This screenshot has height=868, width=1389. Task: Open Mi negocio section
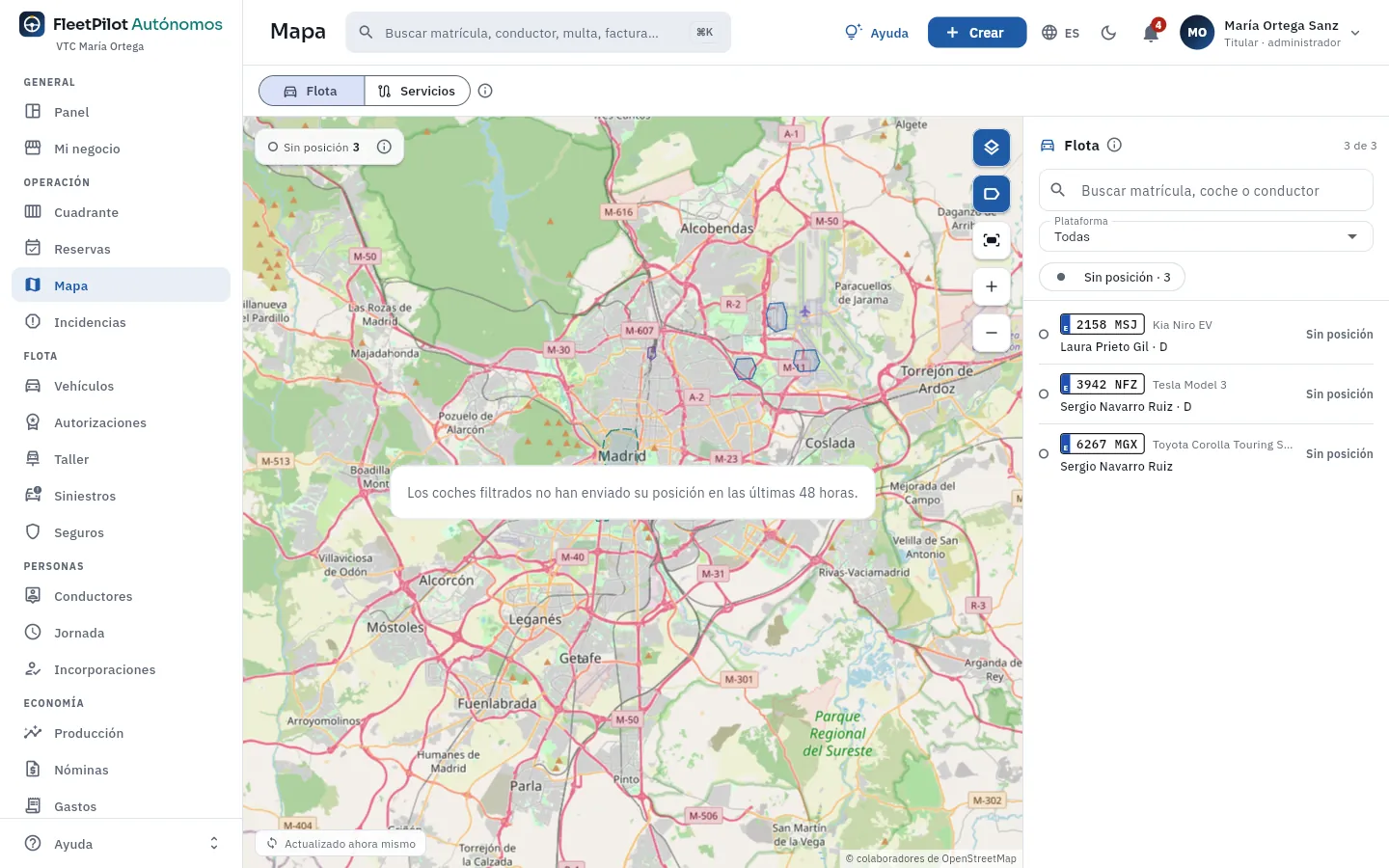[122, 149]
